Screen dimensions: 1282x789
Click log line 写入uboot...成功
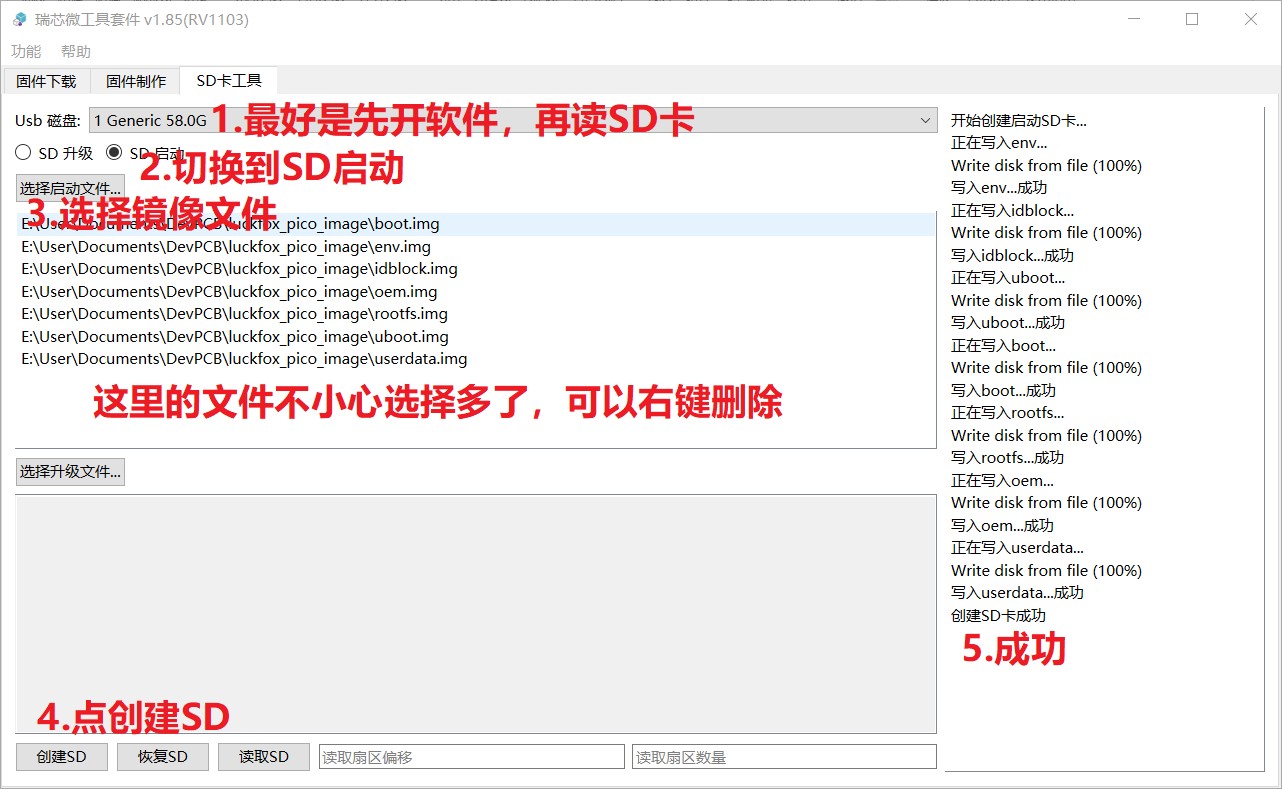tap(1008, 323)
